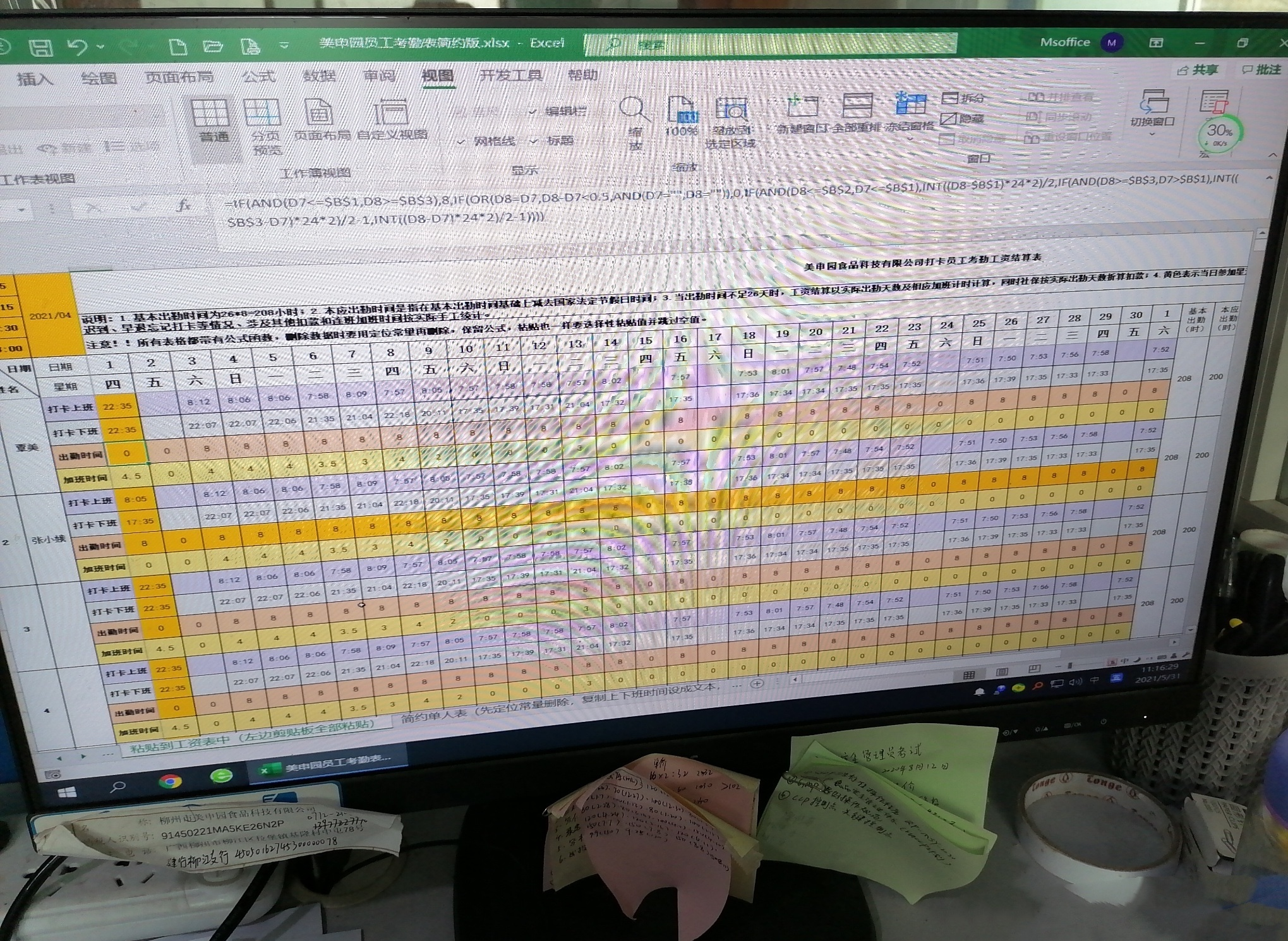Click 重设窗口位置 reset window position
Image resolution: width=1288 pixels, height=941 pixels.
coord(1069,136)
